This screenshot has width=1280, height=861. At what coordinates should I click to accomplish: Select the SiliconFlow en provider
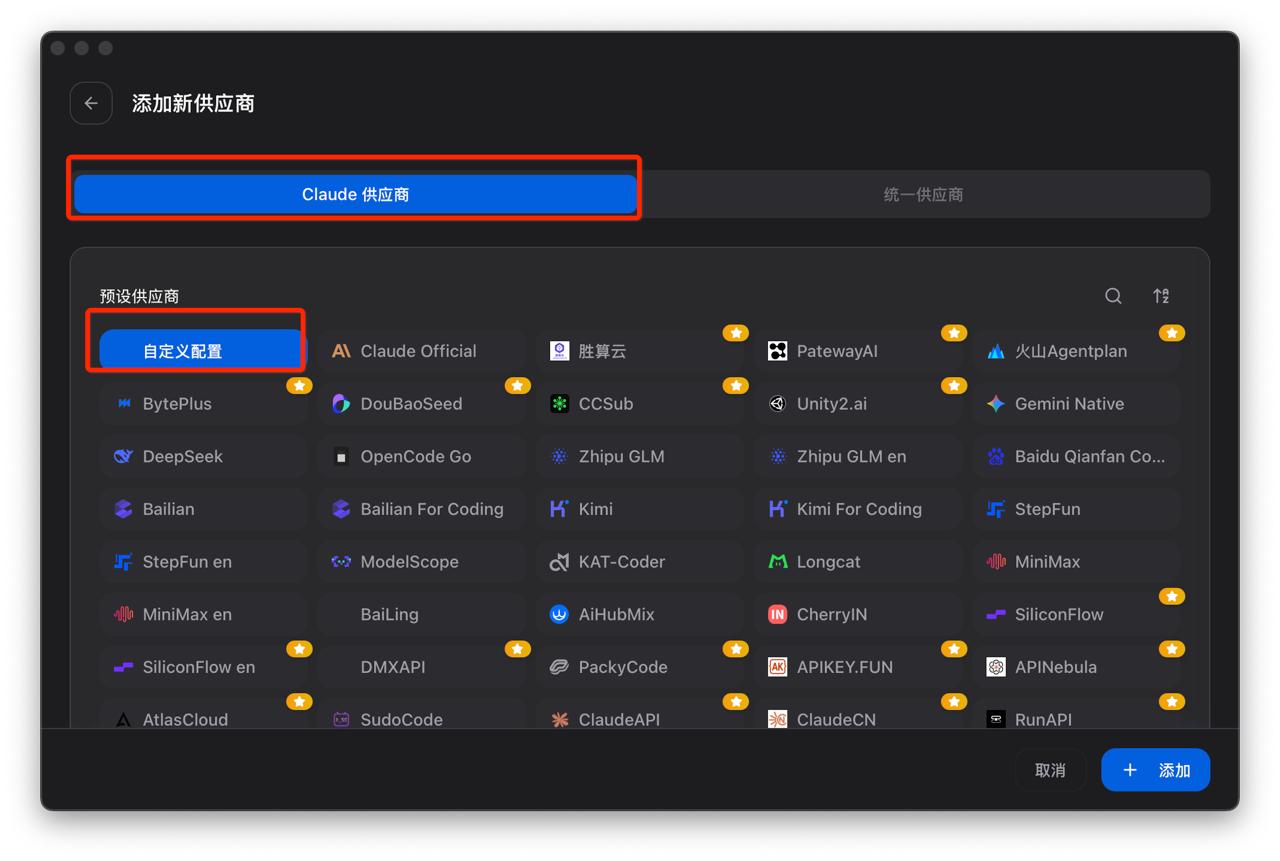point(202,667)
